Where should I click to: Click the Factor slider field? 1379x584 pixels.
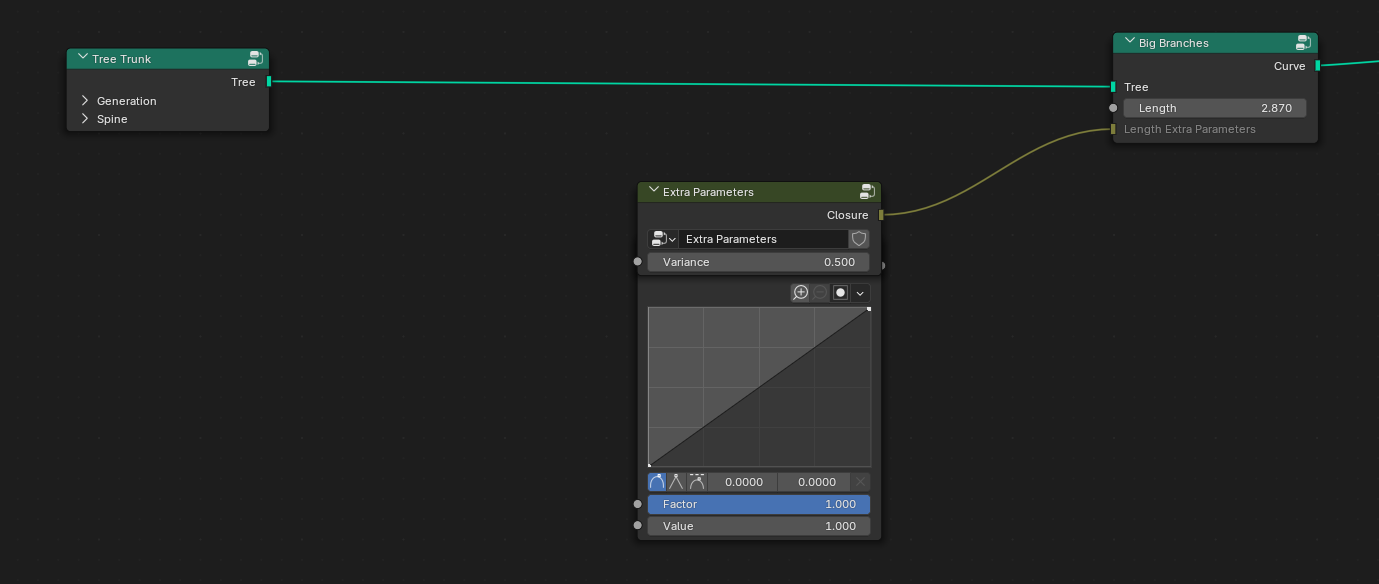[x=759, y=504]
